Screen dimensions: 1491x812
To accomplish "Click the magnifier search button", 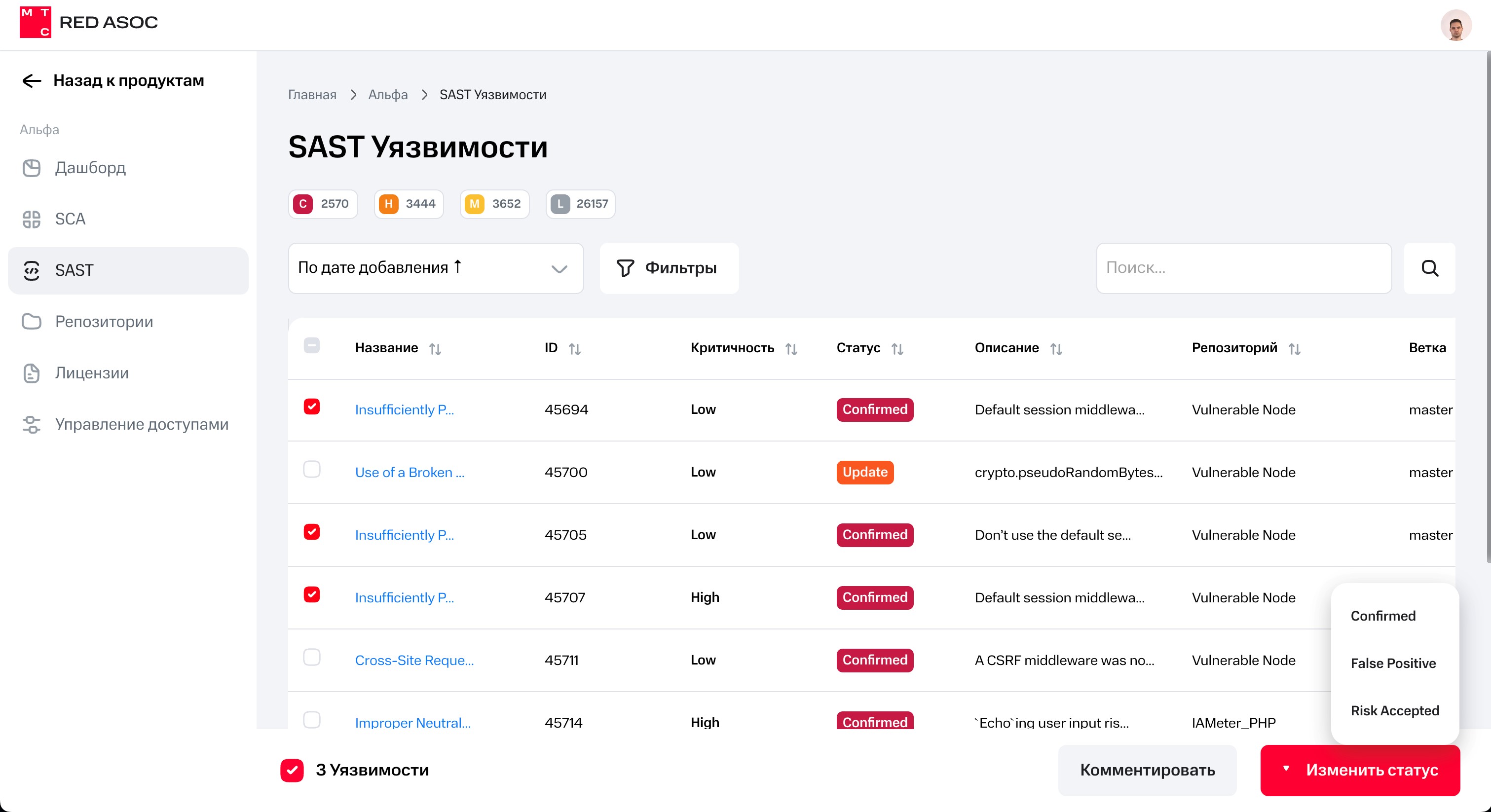I will (1429, 268).
